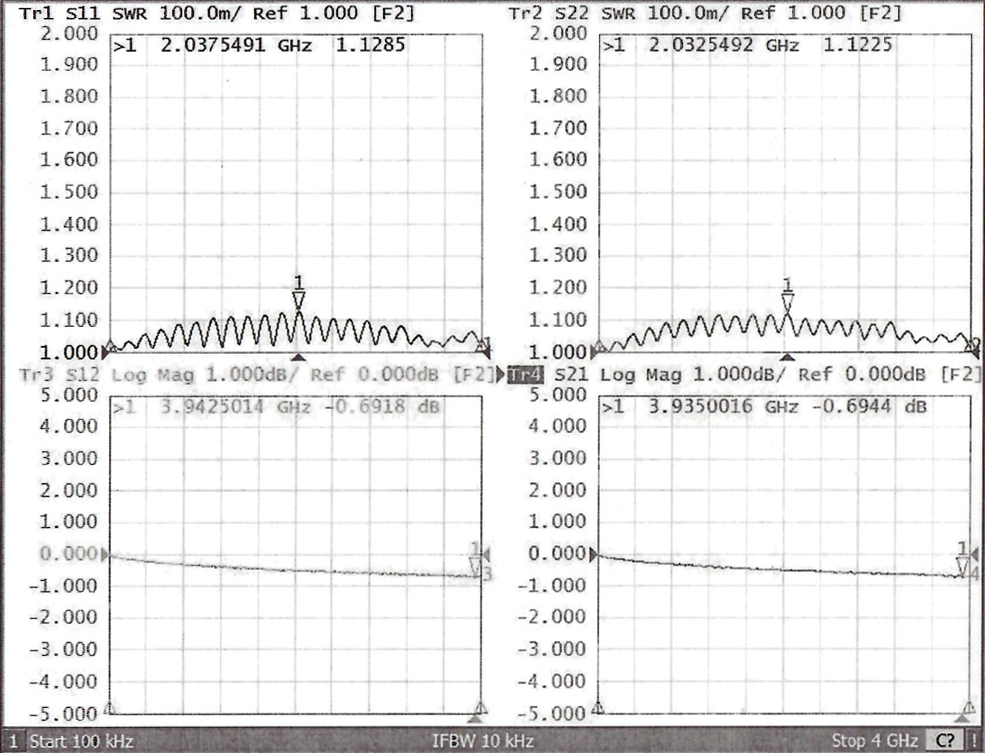Click the exclamation warning indicator in status bar
The height and width of the screenshot is (753, 985).
[x=973, y=742]
